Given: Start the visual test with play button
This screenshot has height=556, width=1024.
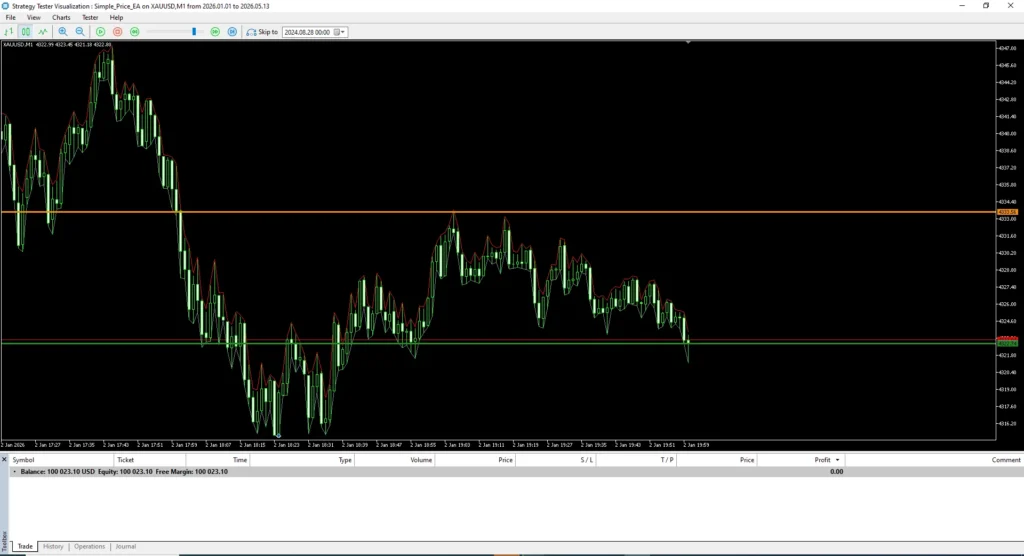Looking at the screenshot, I should click(101, 31).
